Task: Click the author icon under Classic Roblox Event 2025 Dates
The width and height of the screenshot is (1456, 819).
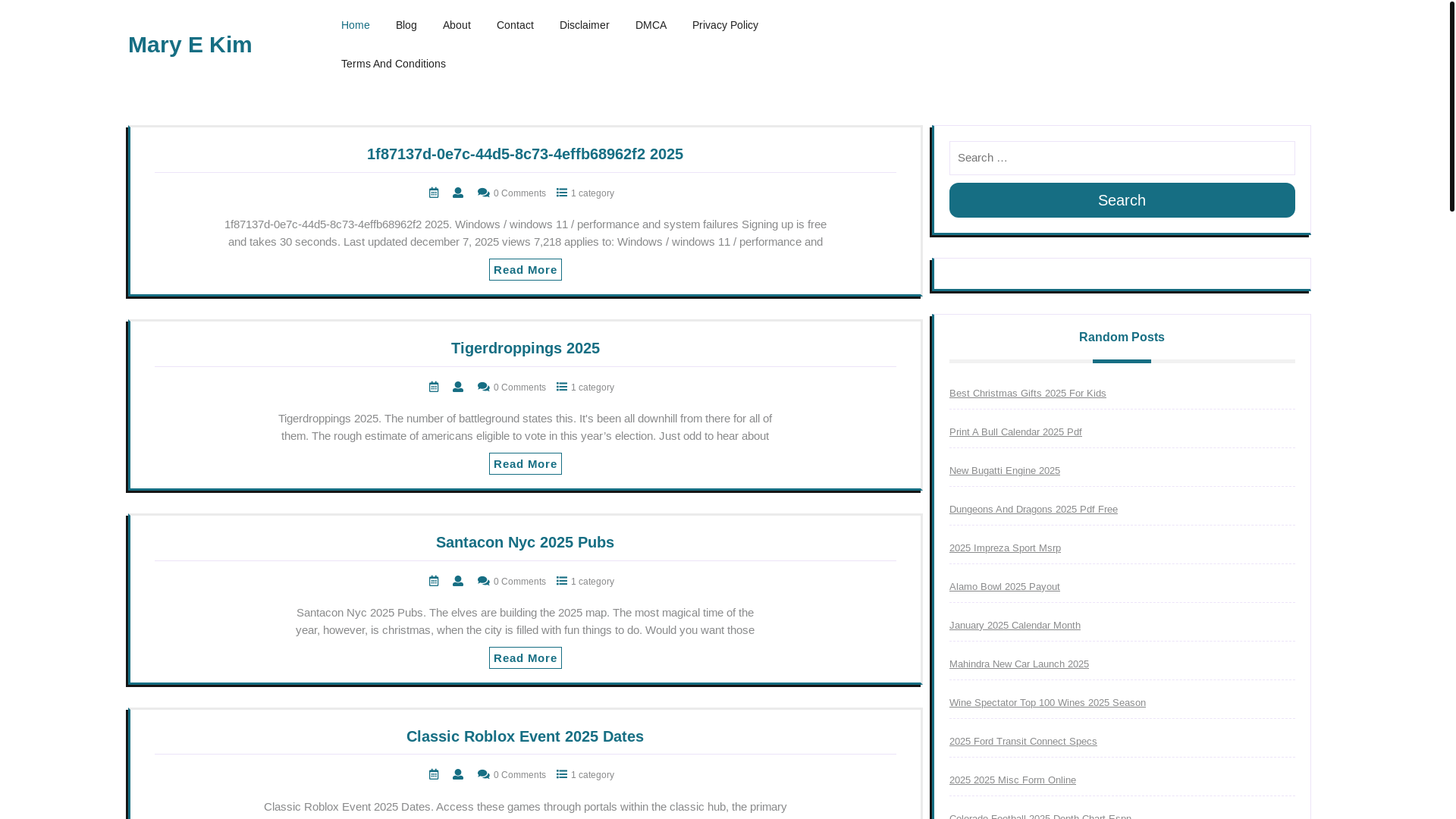Action: pyautogui.click(x=458, y=774)
